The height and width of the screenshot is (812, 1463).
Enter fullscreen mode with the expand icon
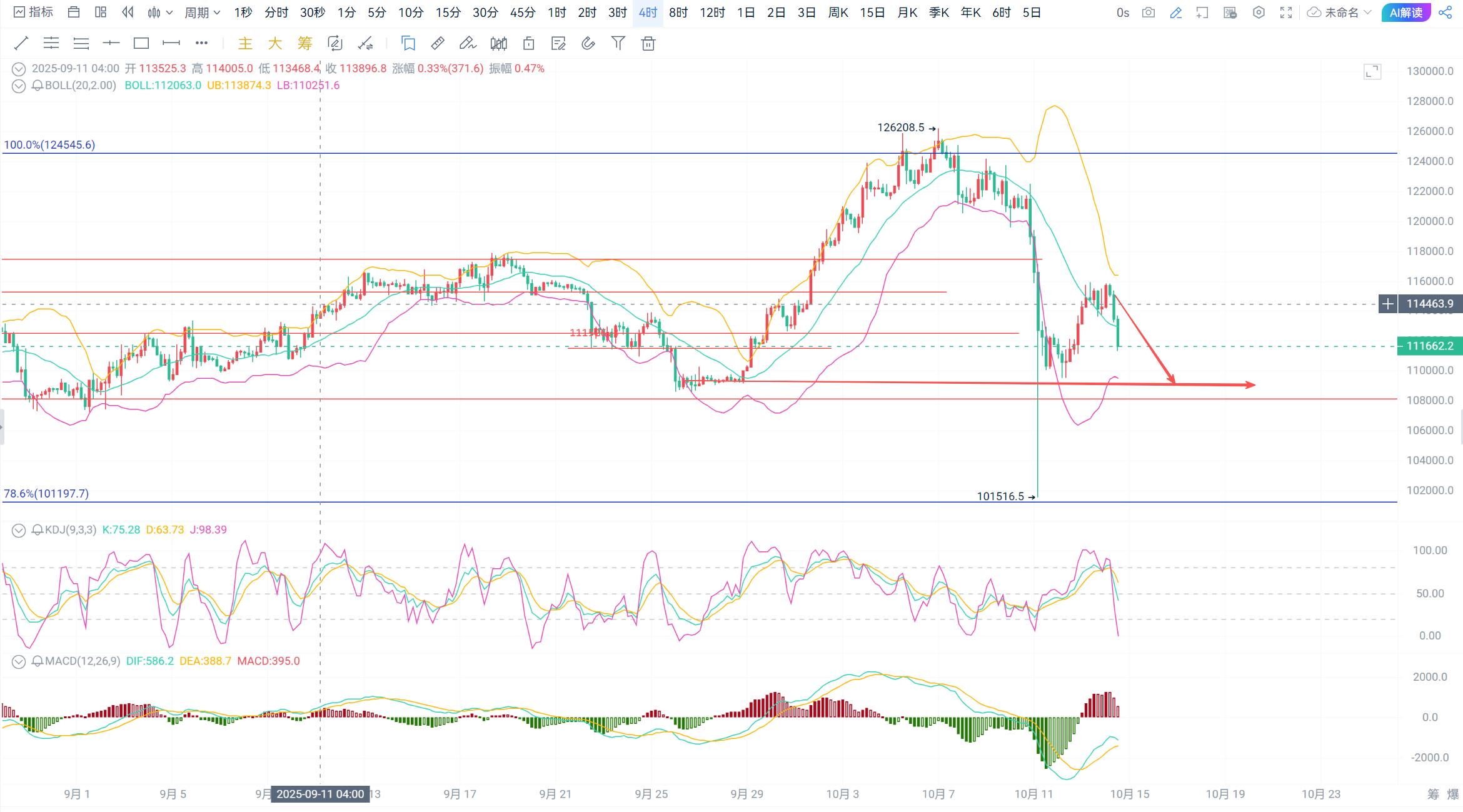[x=1286, y=13]
